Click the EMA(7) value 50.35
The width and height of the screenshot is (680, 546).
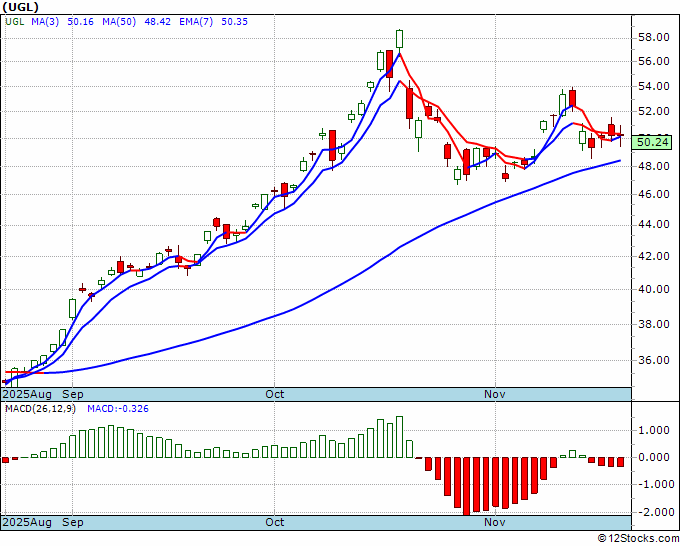[234, 21]
